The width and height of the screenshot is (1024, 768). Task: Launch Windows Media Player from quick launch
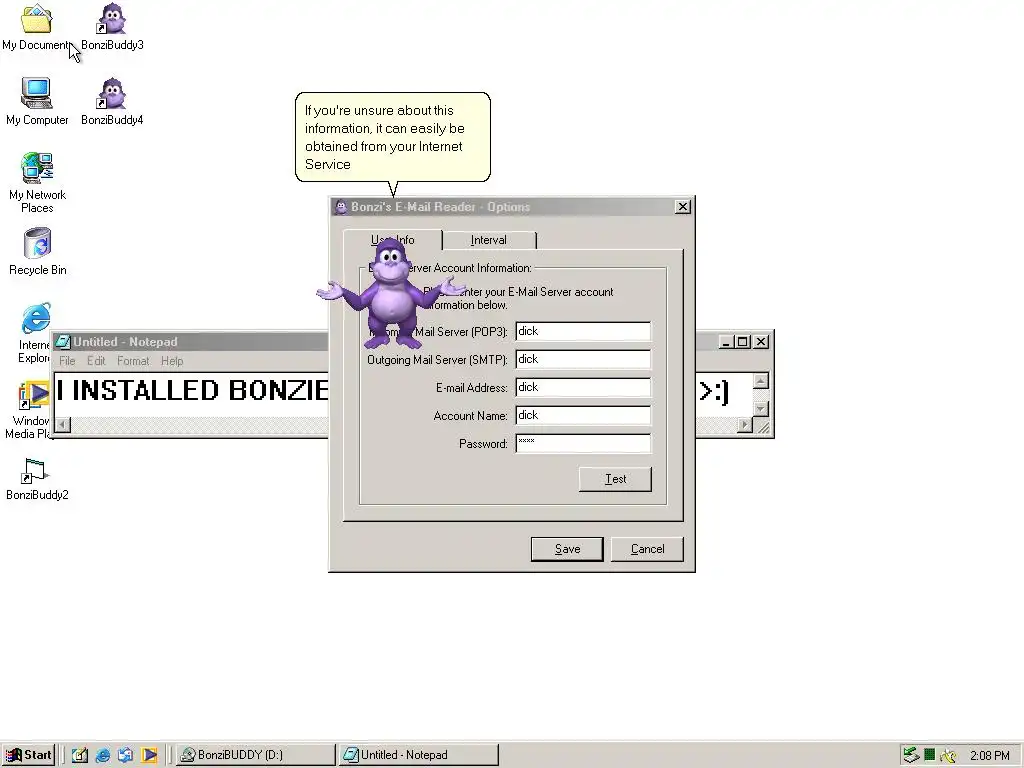(x=149, y=755)
